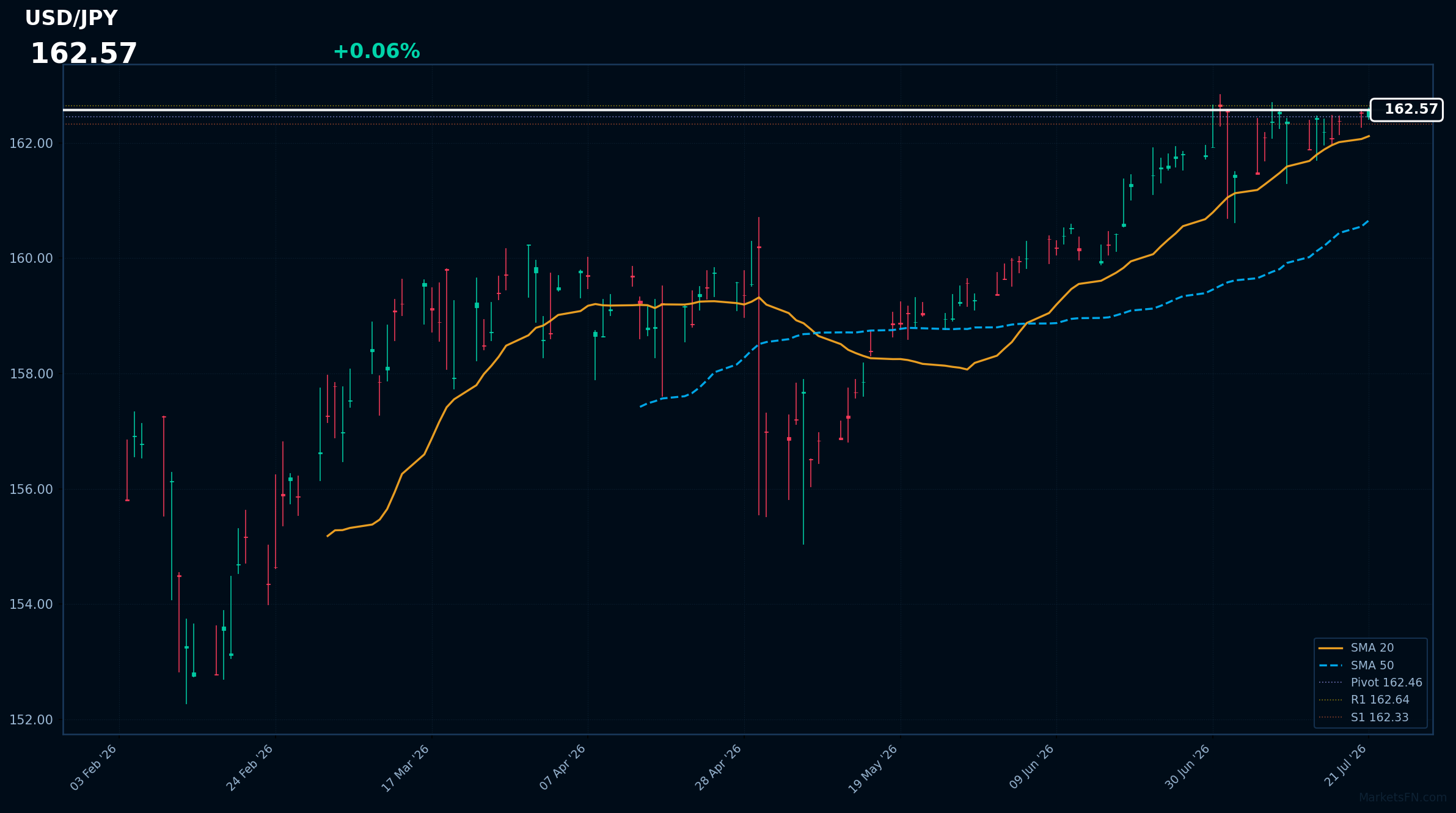The height and width of the screenshot is (813, 1456).
Task: Click the 03 Feb '26 date label
Action: point(93,768)
